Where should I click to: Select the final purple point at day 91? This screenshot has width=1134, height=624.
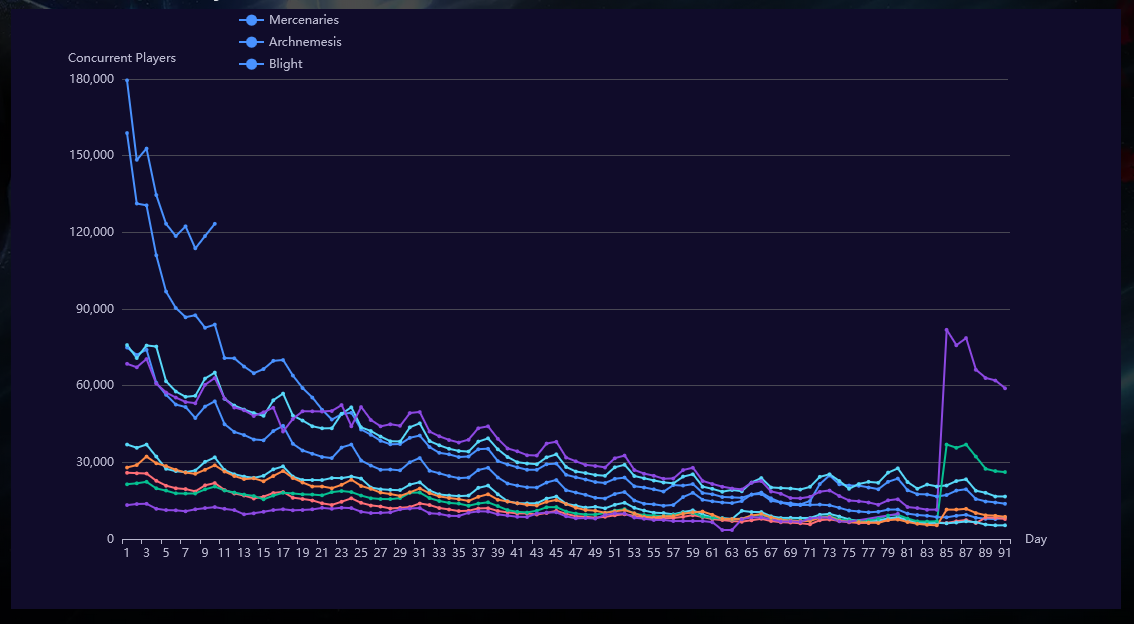[x=1005, y=388]
